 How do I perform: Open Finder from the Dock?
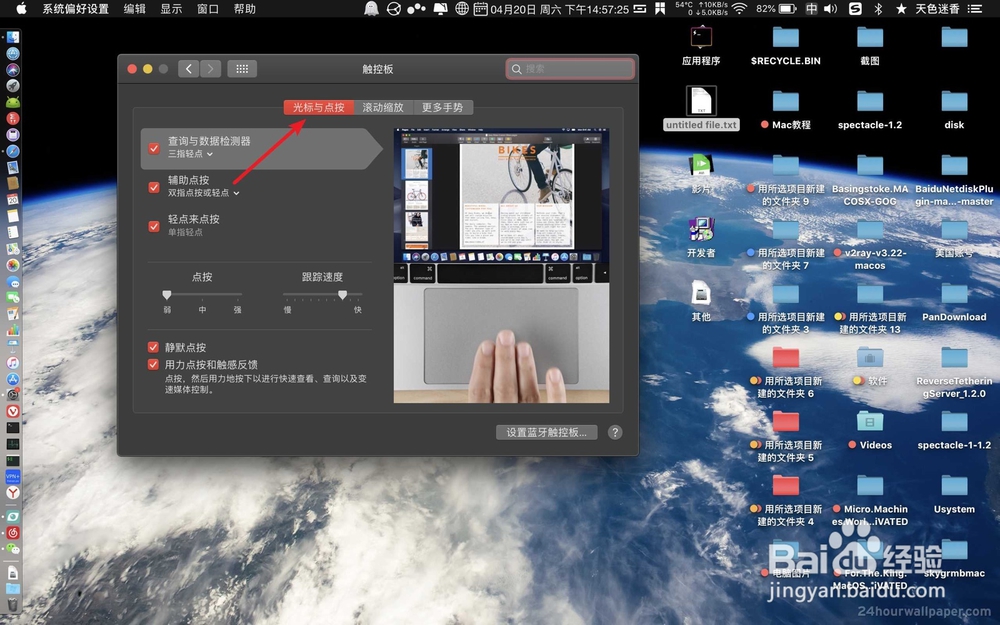click(x=13, y=36)
